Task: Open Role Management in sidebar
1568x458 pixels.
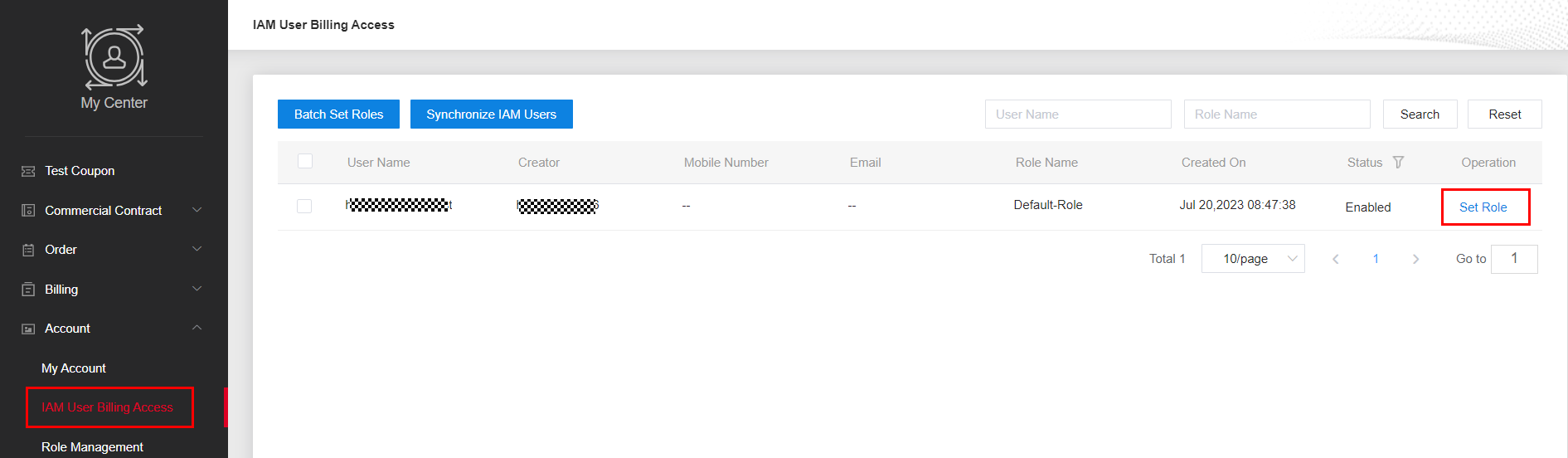Action: coord(92,447)
